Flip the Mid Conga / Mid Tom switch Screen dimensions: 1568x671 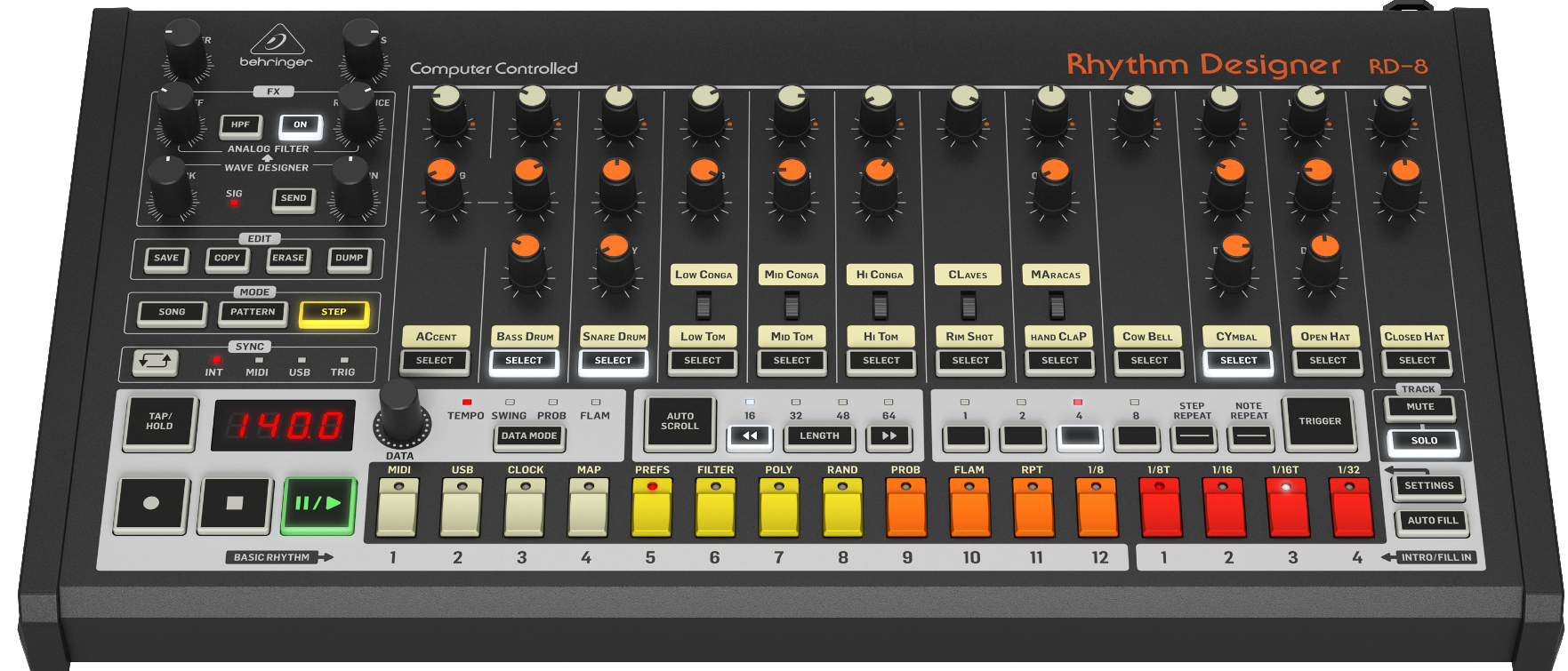coord(792,306)
